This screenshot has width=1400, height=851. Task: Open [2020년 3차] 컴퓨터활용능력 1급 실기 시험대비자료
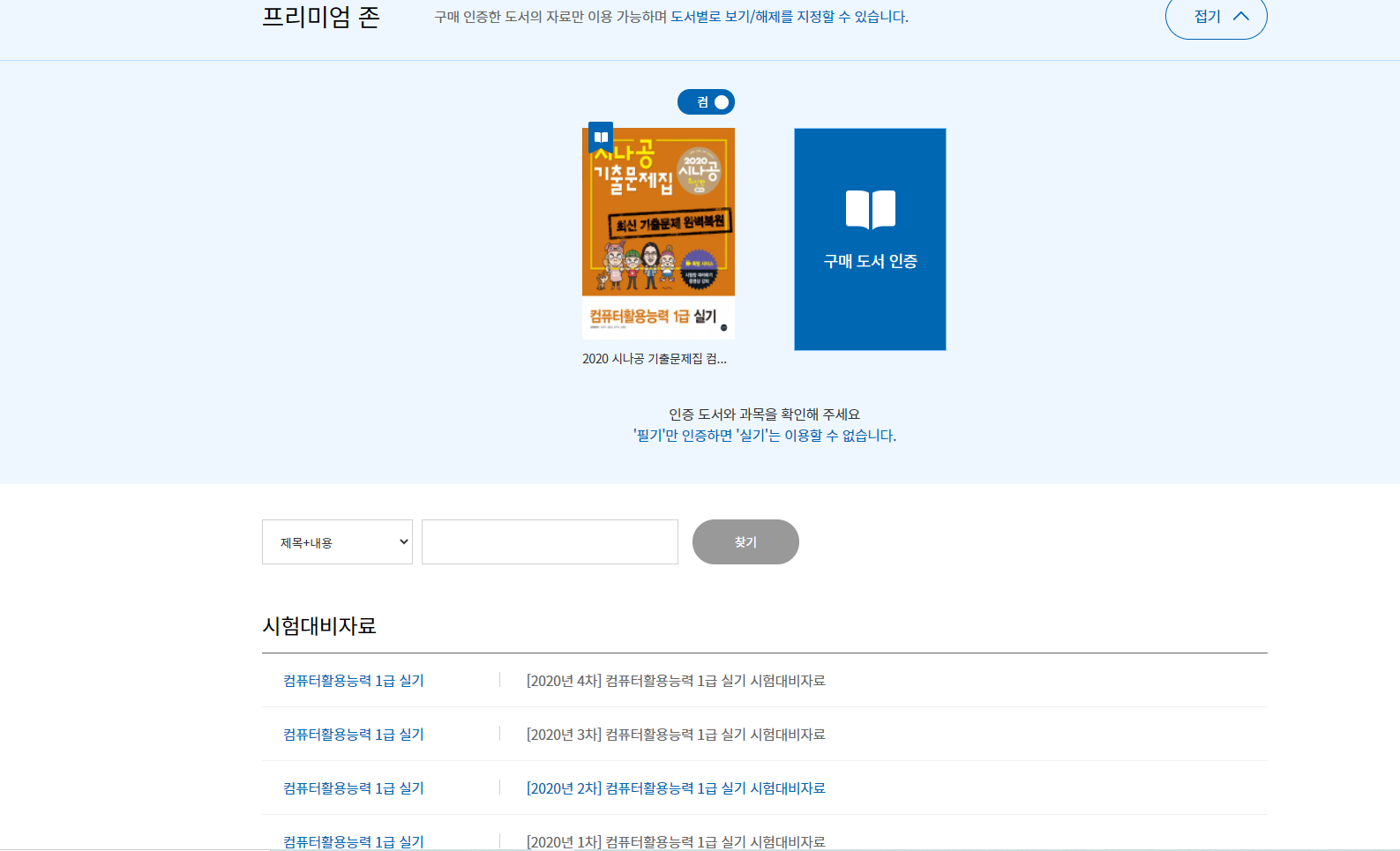click(676, 735)
